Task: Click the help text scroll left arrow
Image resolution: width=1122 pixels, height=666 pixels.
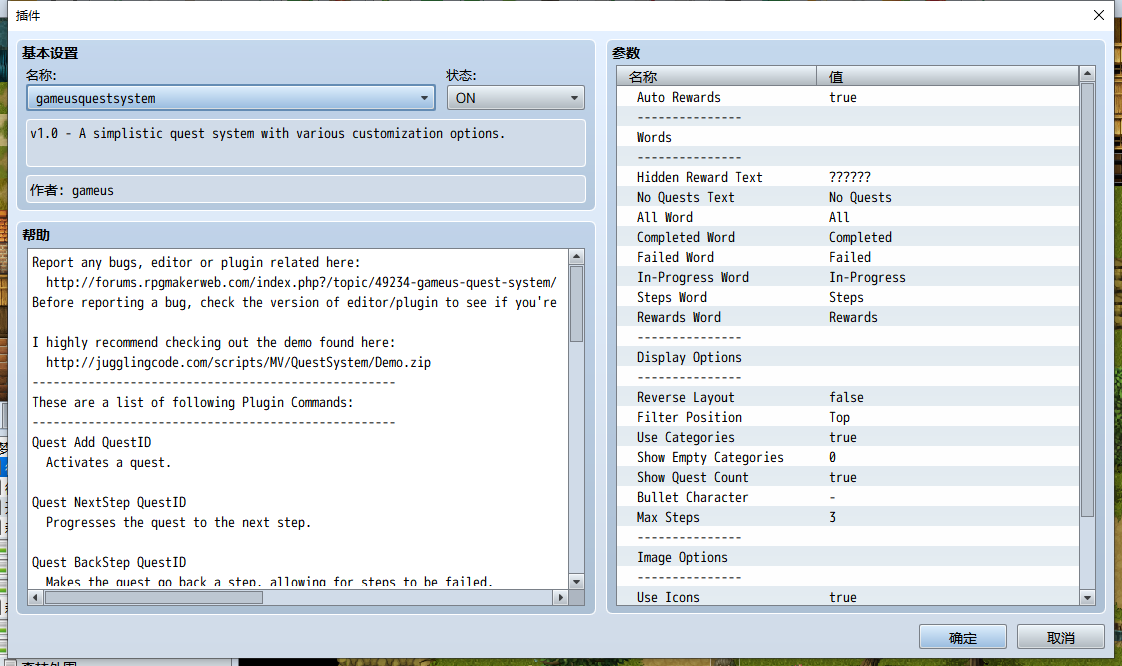Action: (x=35, y=597)
